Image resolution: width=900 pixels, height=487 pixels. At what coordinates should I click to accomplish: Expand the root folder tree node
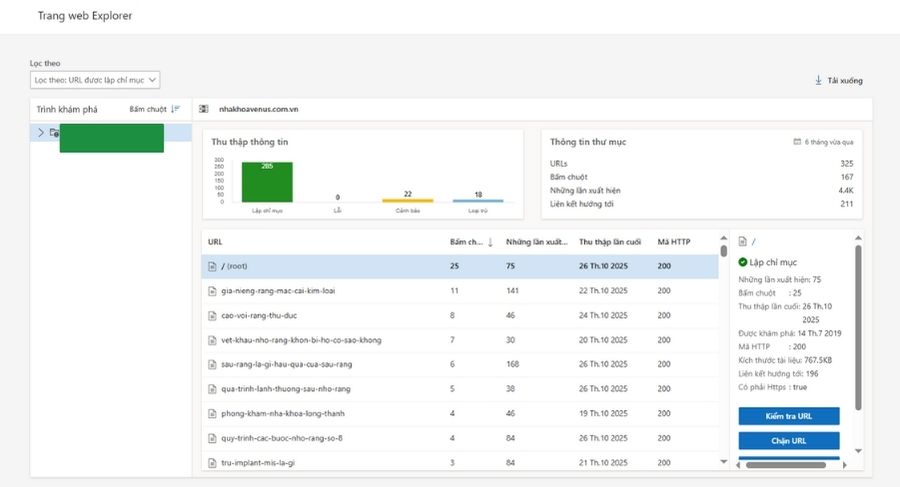(40, 132)
